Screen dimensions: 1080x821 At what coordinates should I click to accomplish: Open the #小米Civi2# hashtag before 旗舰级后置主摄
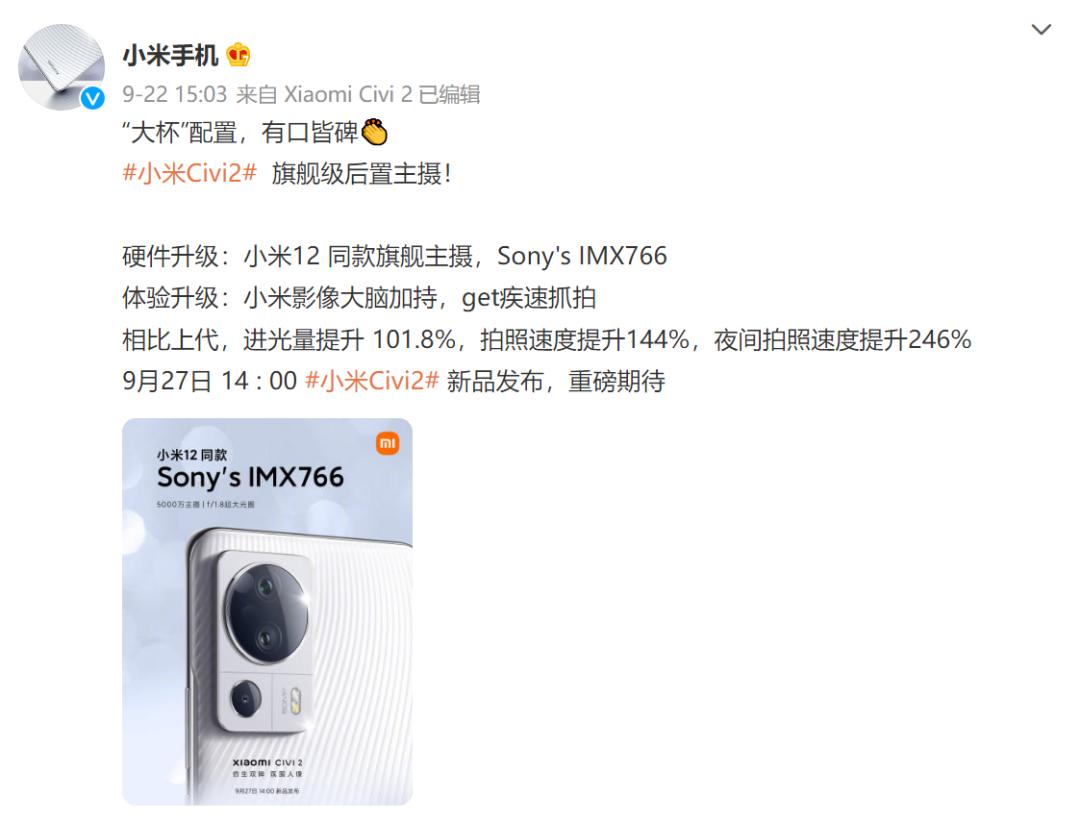tap(189, 173)
